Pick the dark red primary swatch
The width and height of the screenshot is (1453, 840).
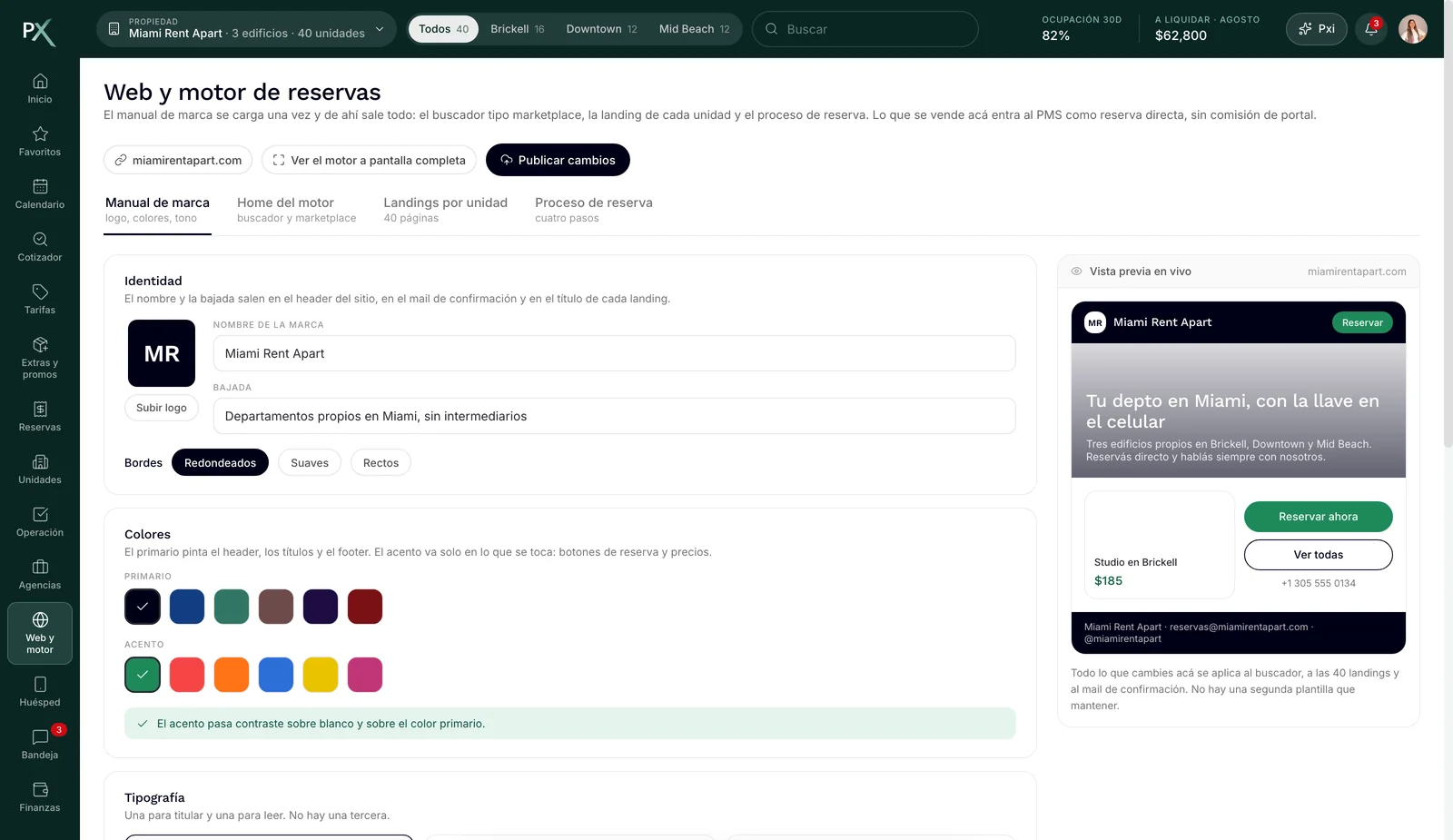click(x=365, y=607)
